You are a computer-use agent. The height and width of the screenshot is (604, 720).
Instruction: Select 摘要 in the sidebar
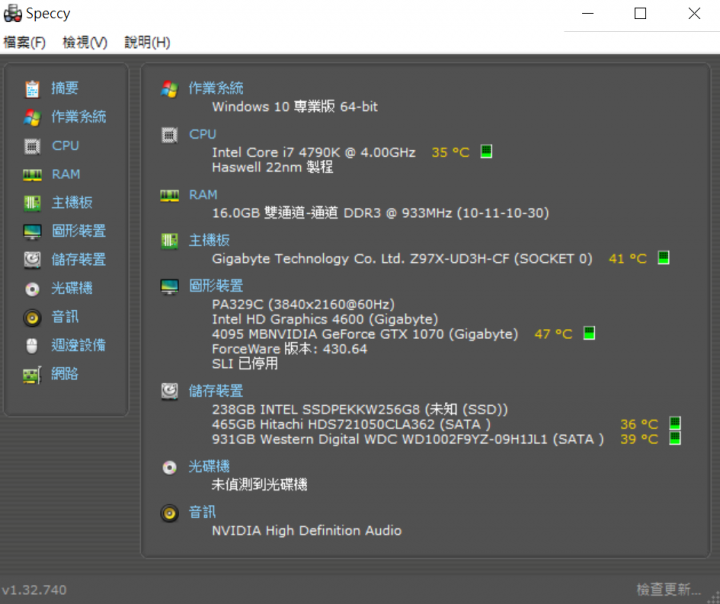click(x=65, y=88)
